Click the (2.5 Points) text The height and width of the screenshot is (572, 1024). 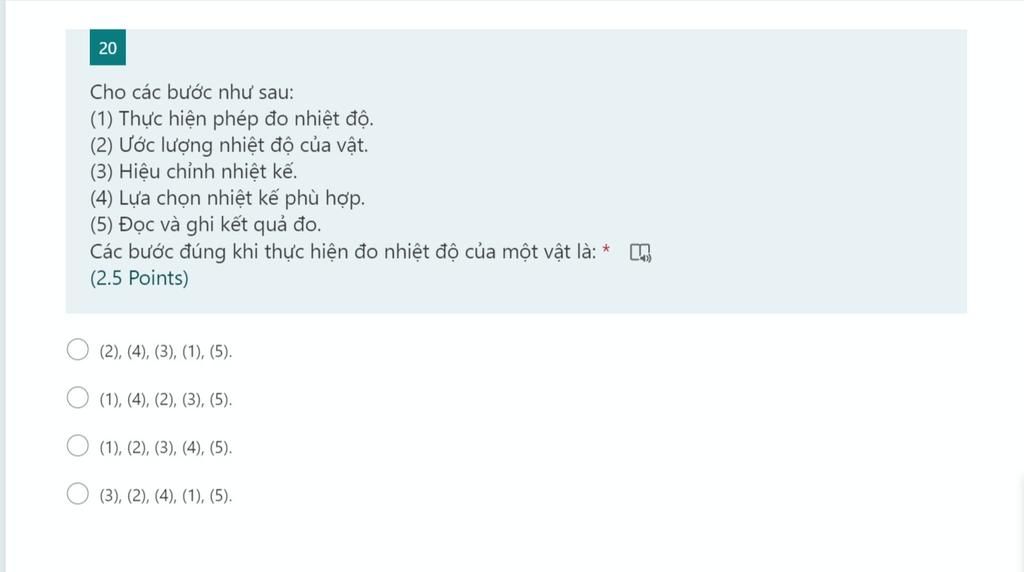pyautogui.click(x=139, y=278)
